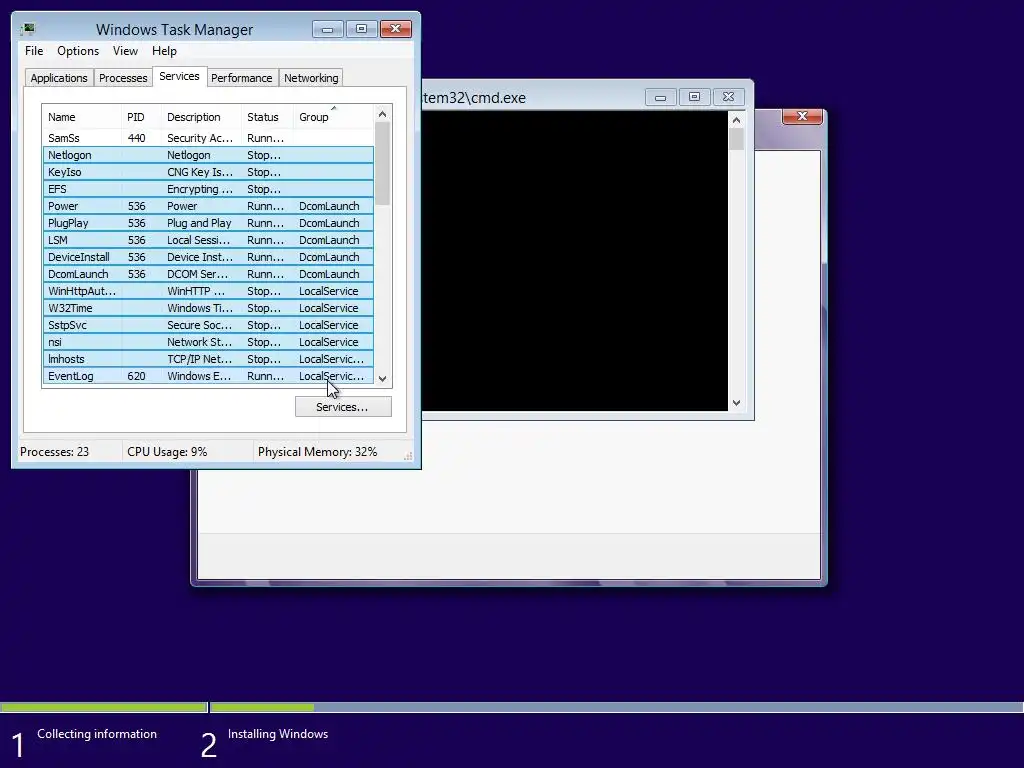The width and height of the screenshot is (1024, 768).
Task: Maximize the cmd.exe window
Action: coord(694,97)
